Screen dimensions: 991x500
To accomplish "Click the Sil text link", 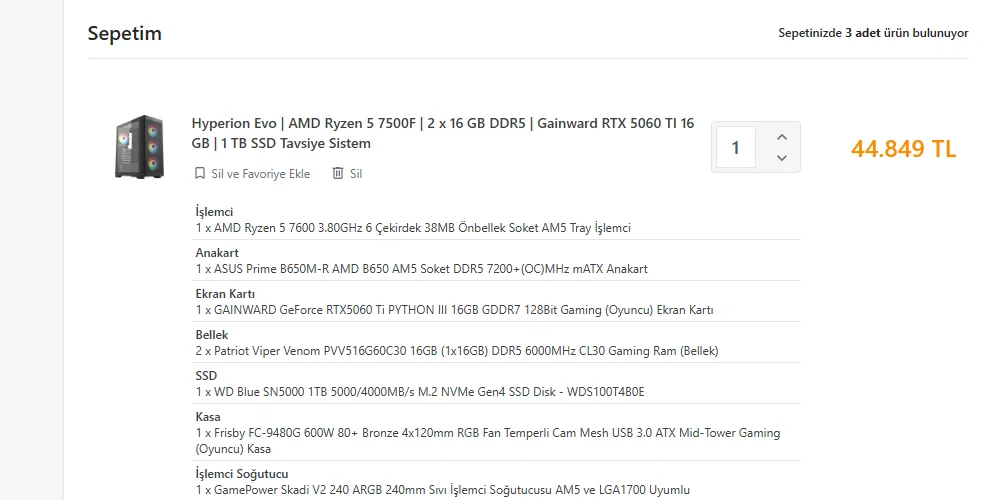I will tap(356, 174).
